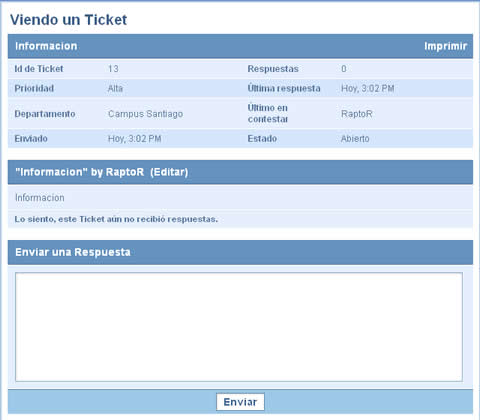This screenshot has width=480, height=420.
Task: Click the Imprimir link
Action: [x=445, y=46]
